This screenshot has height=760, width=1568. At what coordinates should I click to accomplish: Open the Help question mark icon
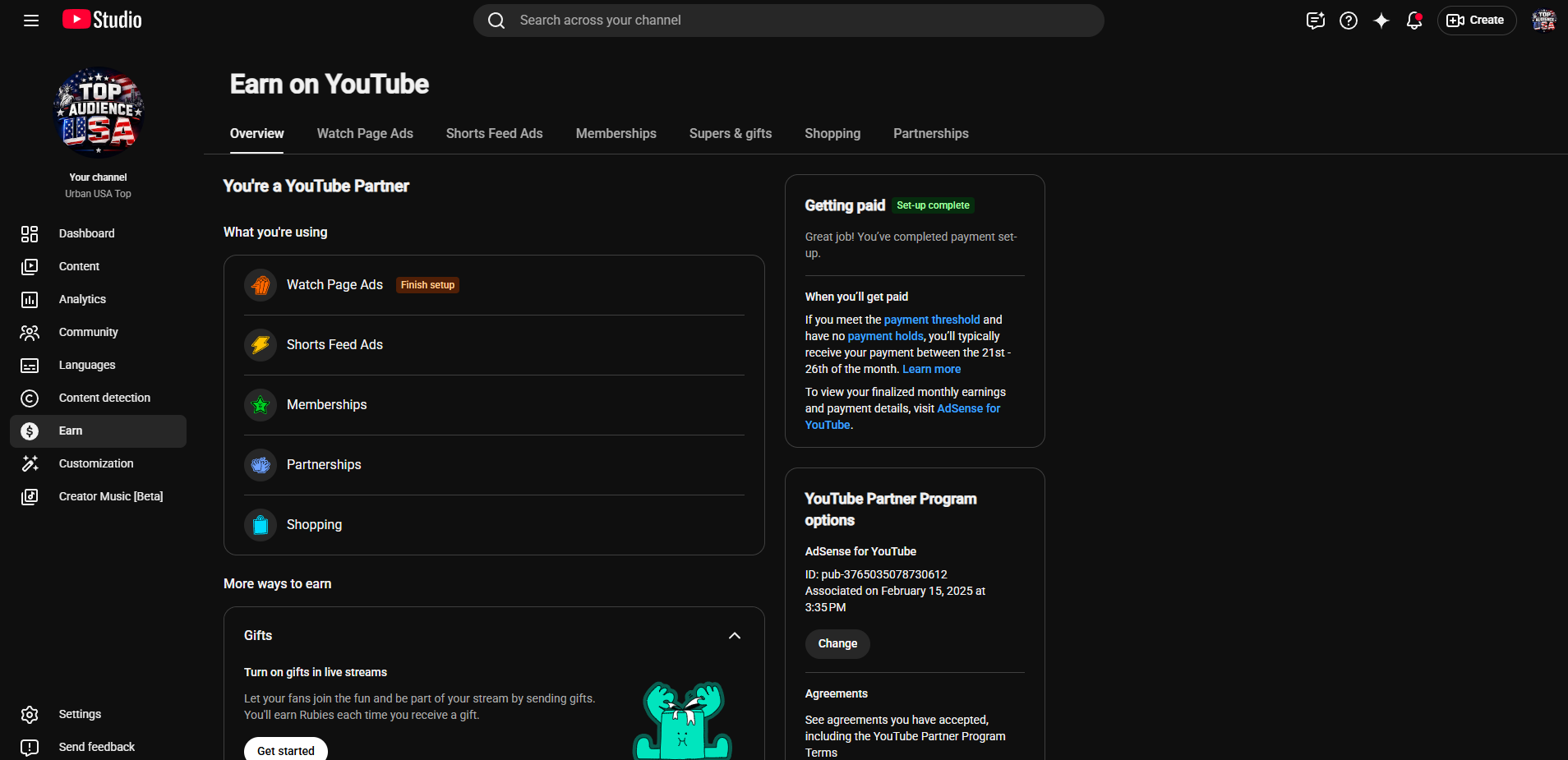[1349, 21]
